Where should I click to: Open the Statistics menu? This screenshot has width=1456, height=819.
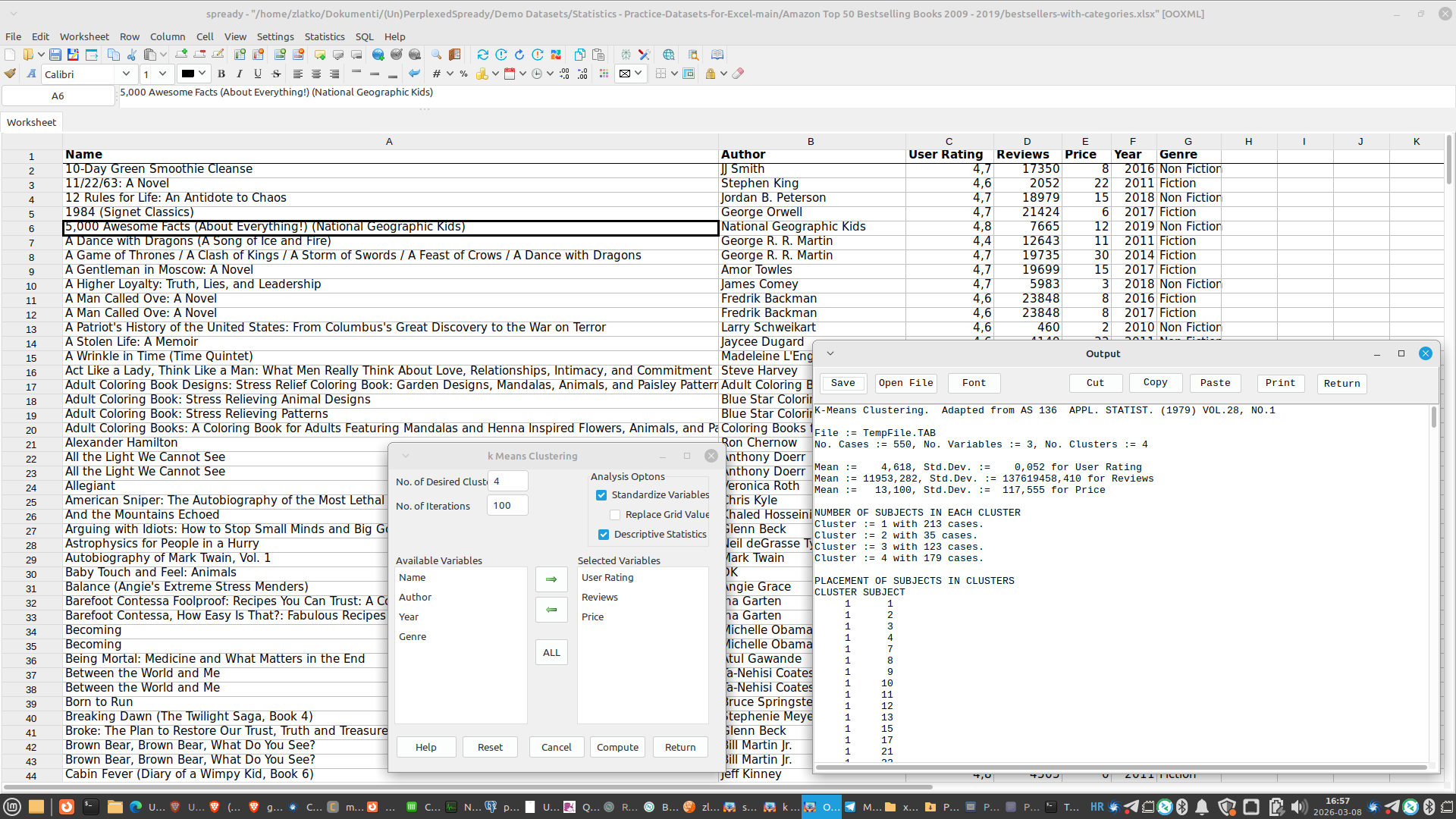(324, 36)
